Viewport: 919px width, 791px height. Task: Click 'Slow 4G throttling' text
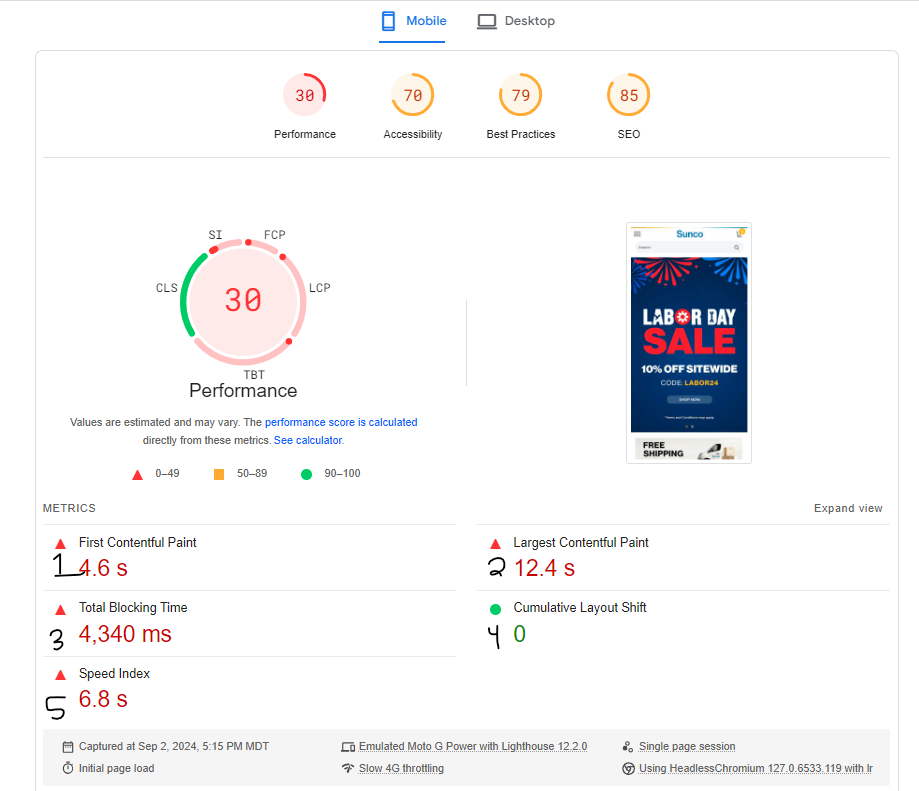[401, 768]
